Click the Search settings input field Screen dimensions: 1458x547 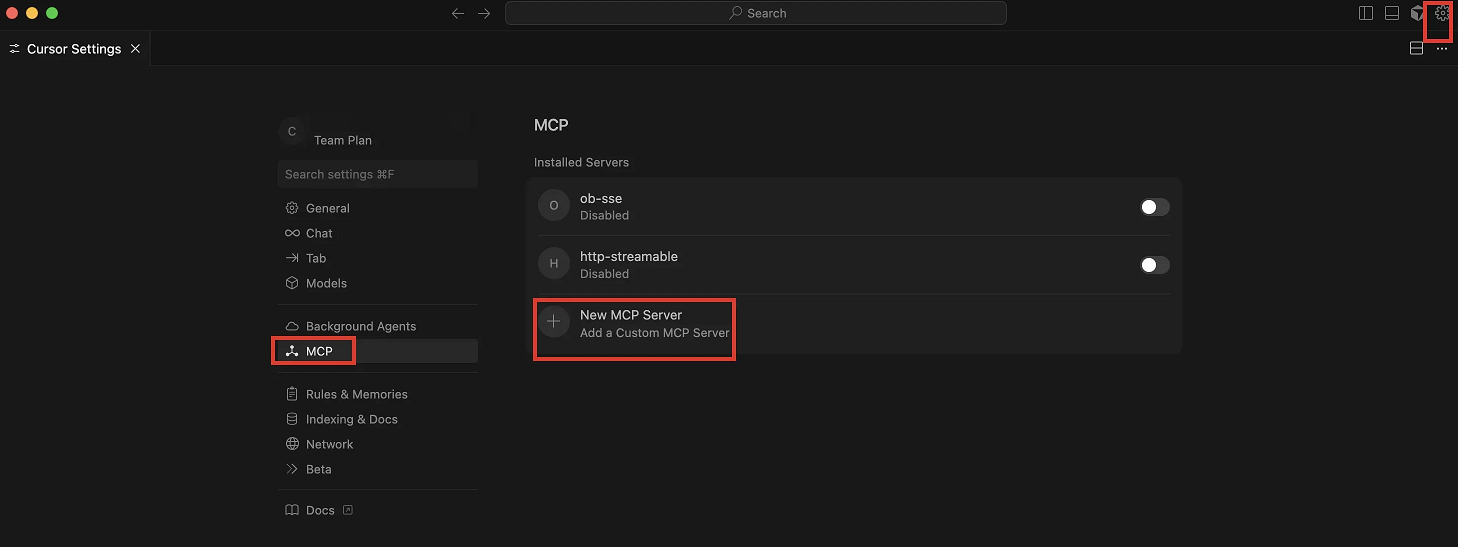(x=377, y=174)
